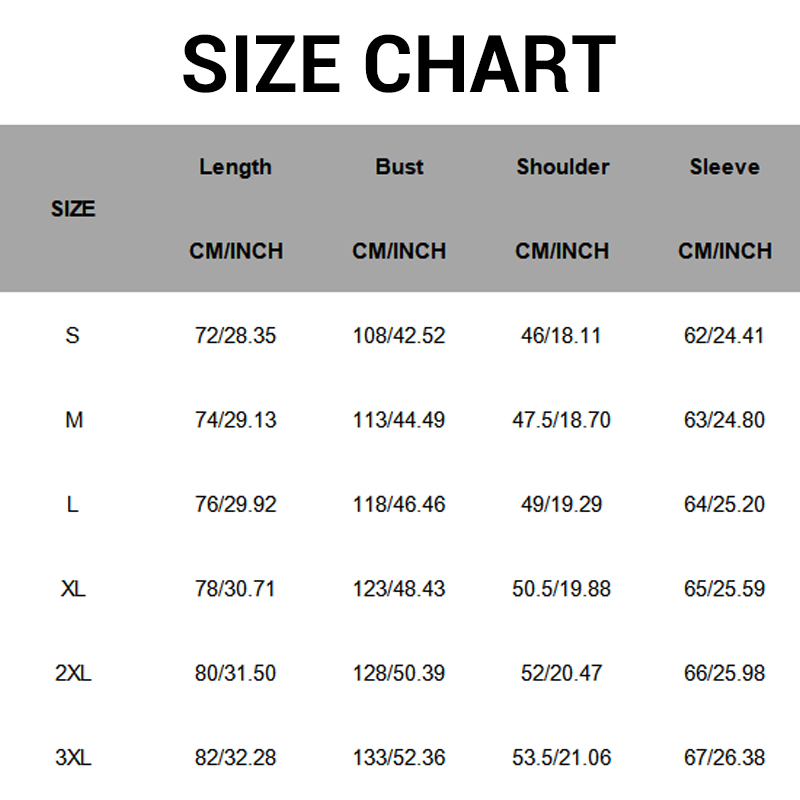The width and height of the screenshot is (800, 800).
Task: Select the Length column header
Action: pos(235,167)
